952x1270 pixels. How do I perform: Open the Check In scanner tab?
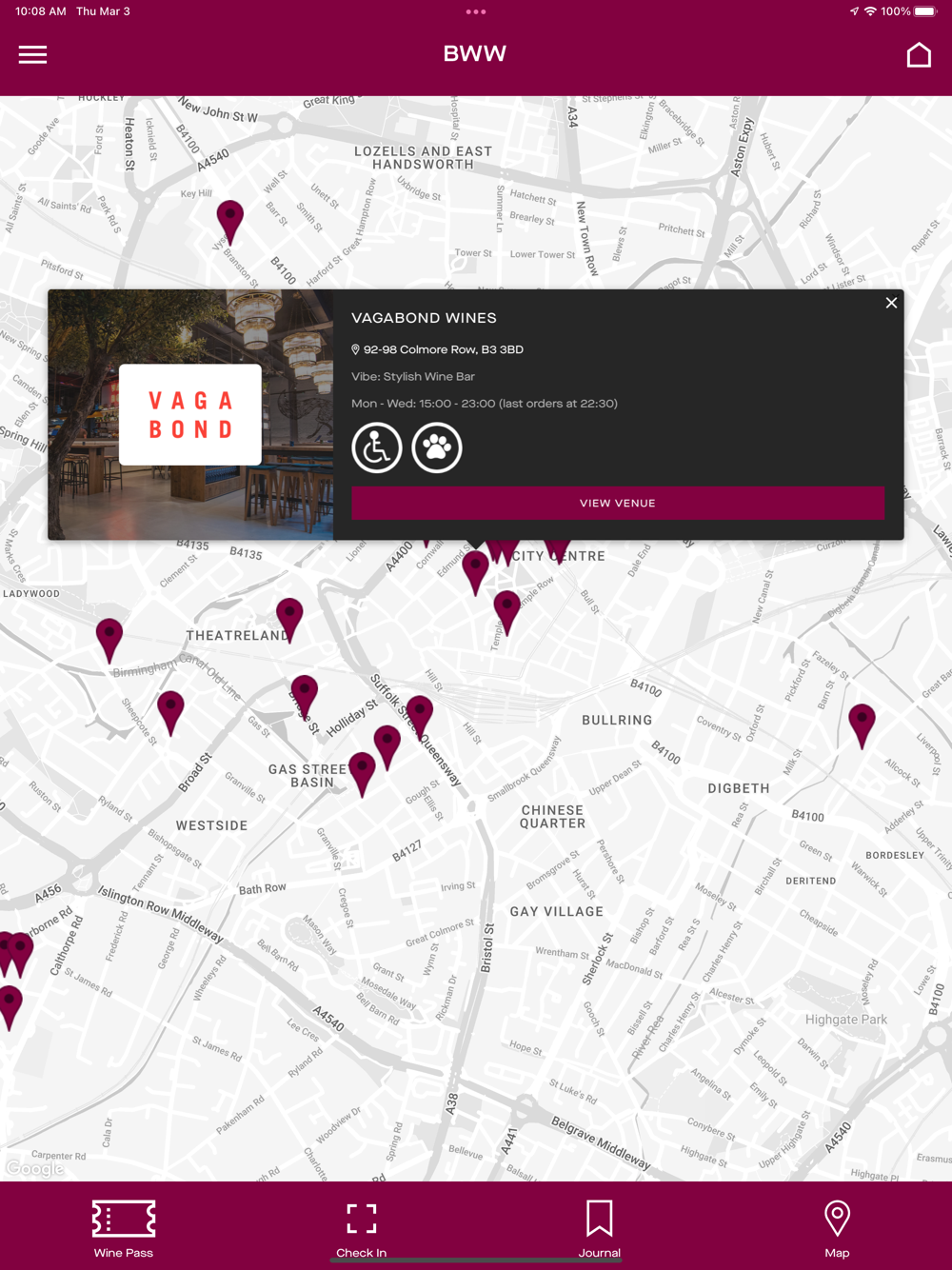(362, 1228)
